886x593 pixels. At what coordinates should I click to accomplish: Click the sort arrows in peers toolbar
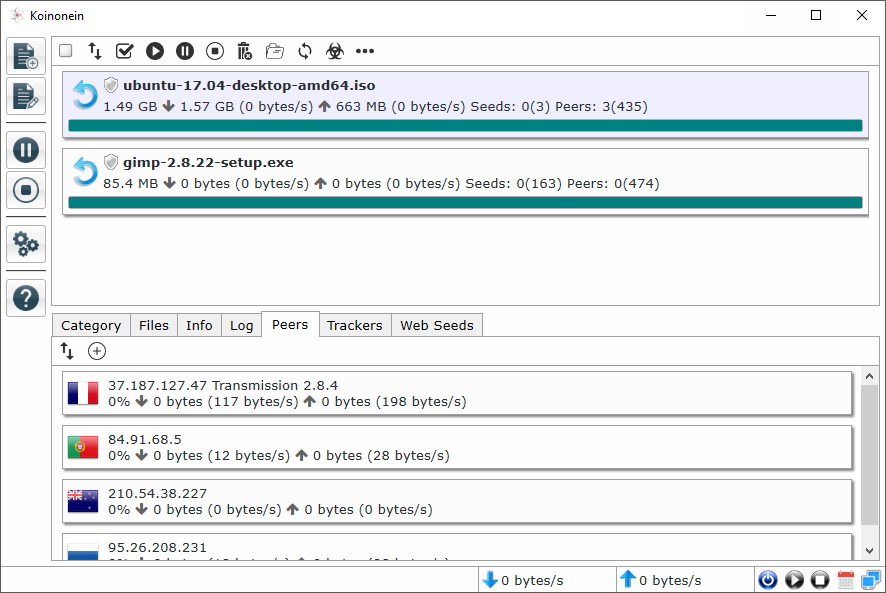click(67, 351)
